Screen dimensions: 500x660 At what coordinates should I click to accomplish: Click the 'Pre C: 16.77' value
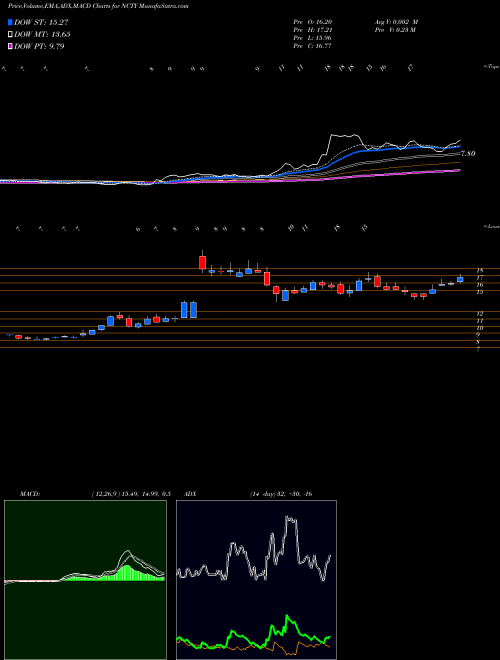pos(313,46)
